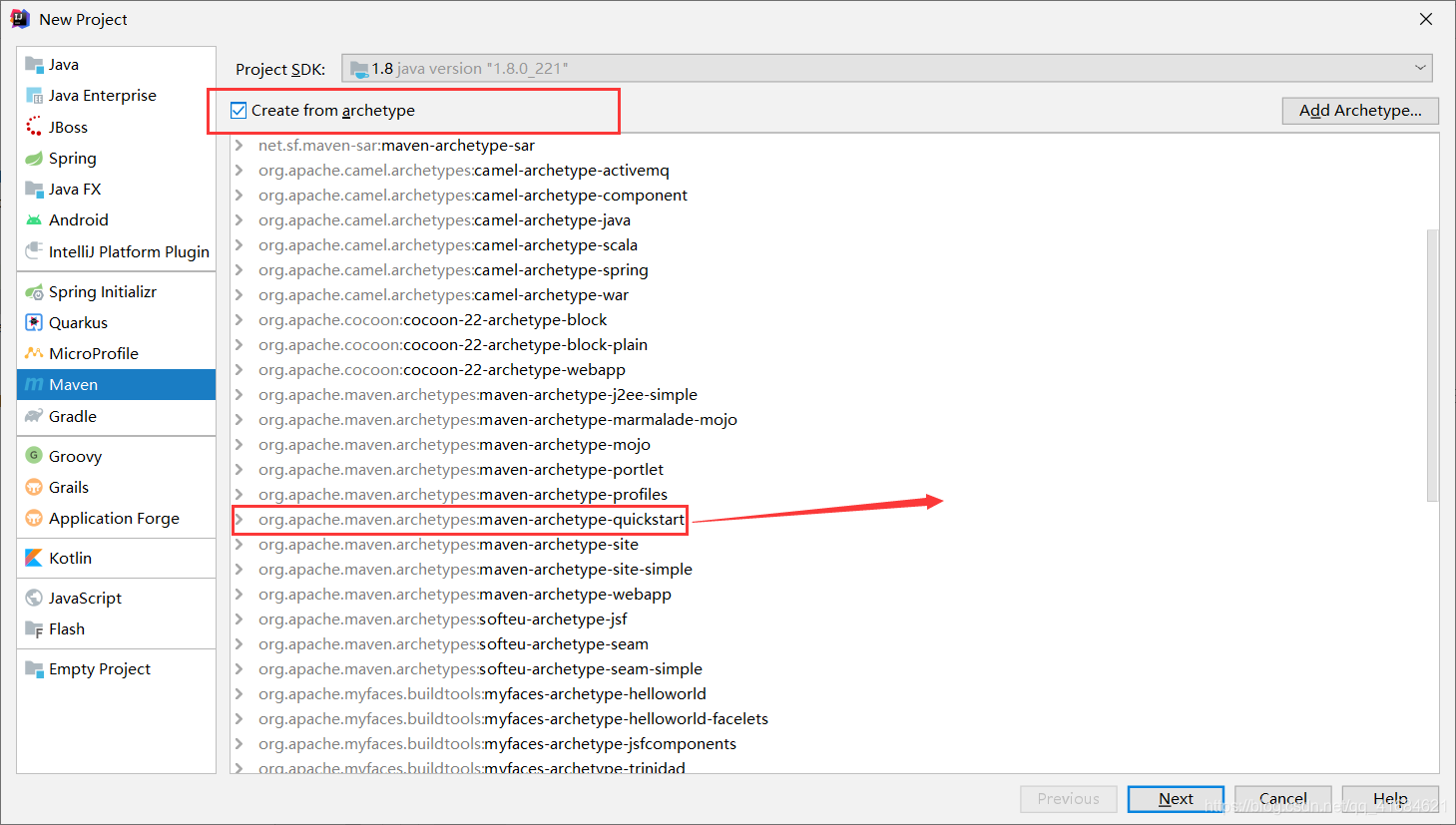Click the Quarkus icon
Screen dimensions: 1456x825
point(34,323)
